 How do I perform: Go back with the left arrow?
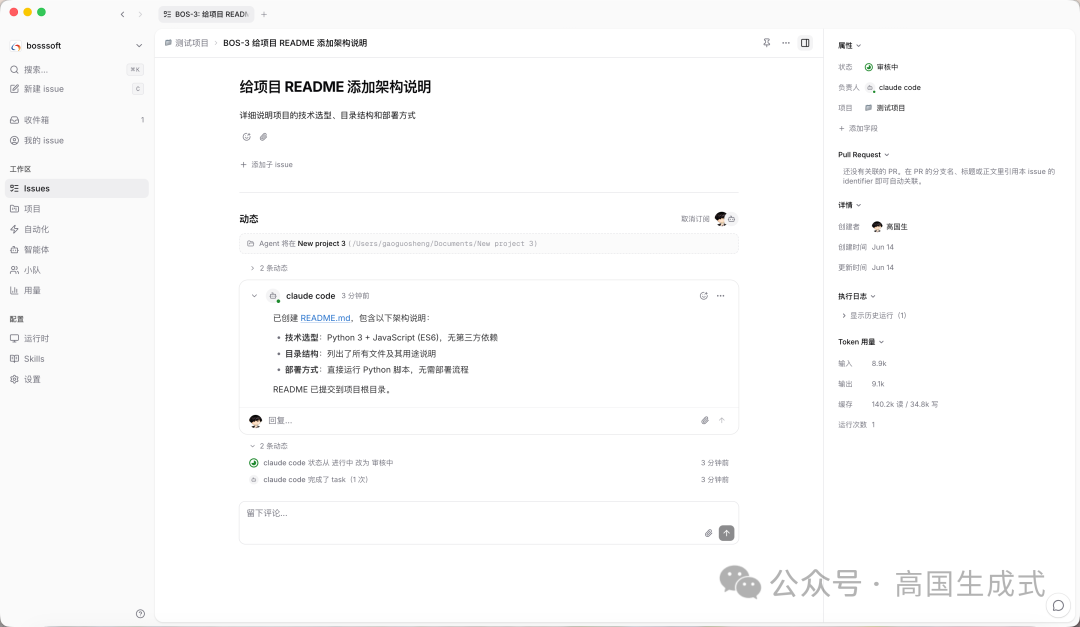point(123,14)
